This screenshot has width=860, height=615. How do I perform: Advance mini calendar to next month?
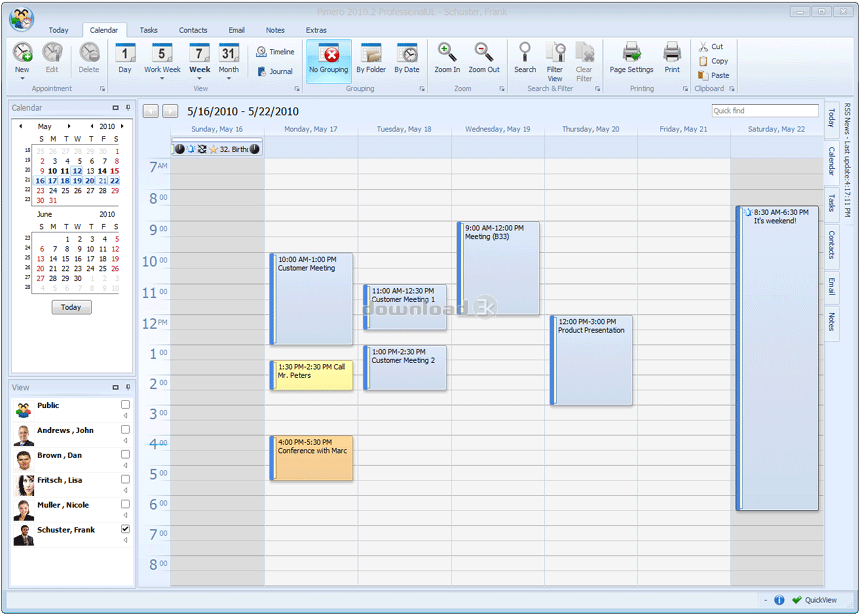tap(69, 126)
